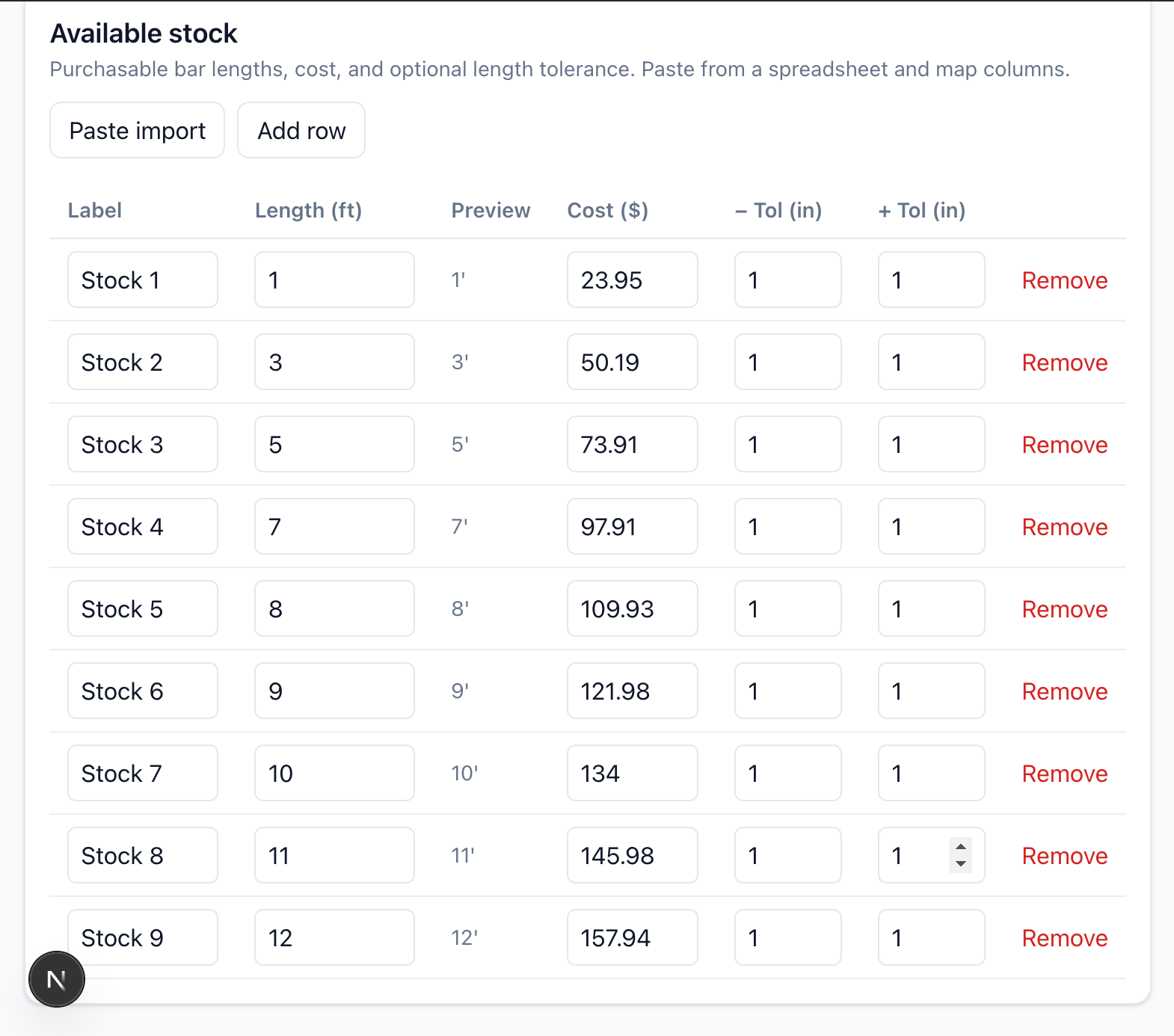Screen dimensions: 1174x1036
Task: Select the 145.98 cost field
Action: 633,855
